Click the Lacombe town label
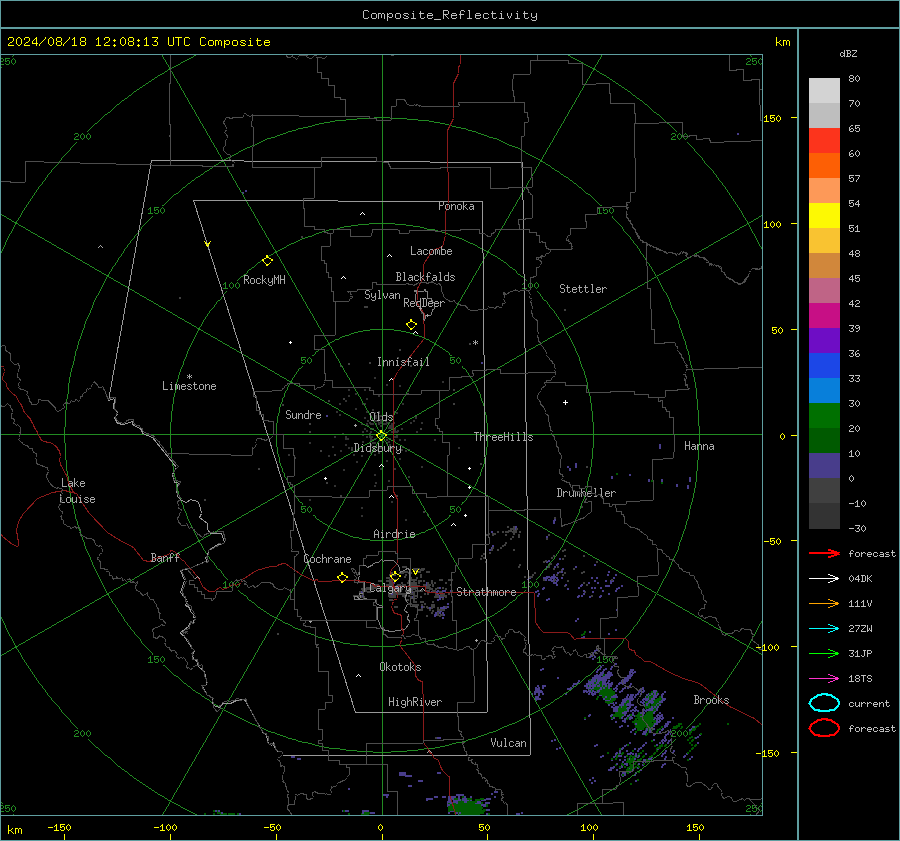The height and width of the screenshot is (841, 900). [x=431, y=251]
